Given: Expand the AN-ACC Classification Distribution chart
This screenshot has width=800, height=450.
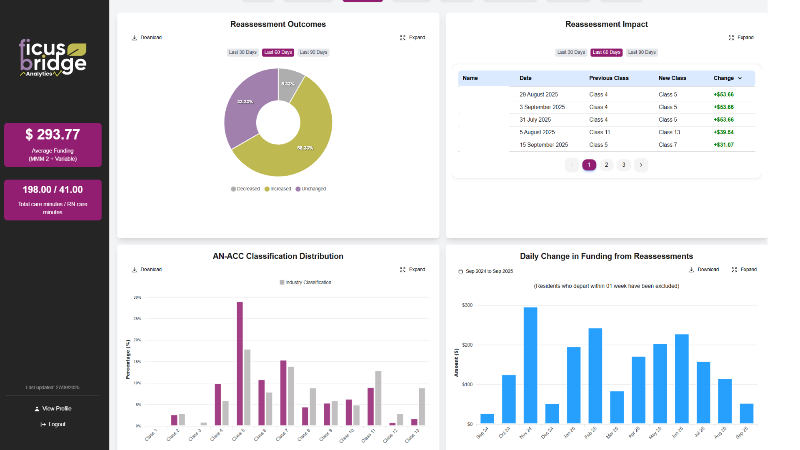Looking at the screenshot, I should [412, 269].
